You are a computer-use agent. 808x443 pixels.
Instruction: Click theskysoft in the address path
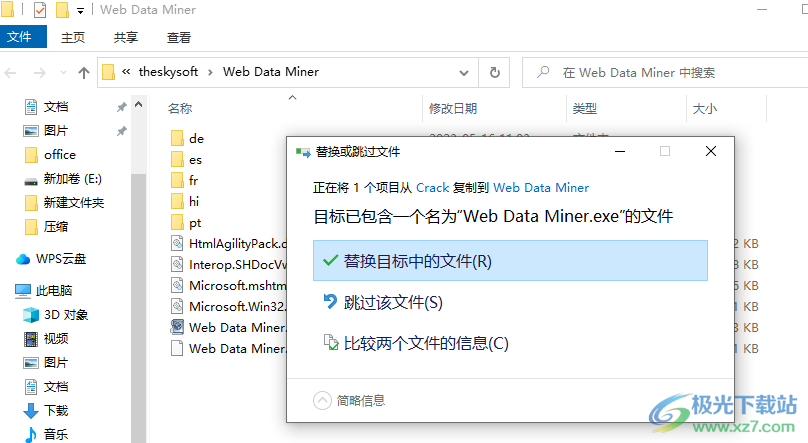[168, 72]
